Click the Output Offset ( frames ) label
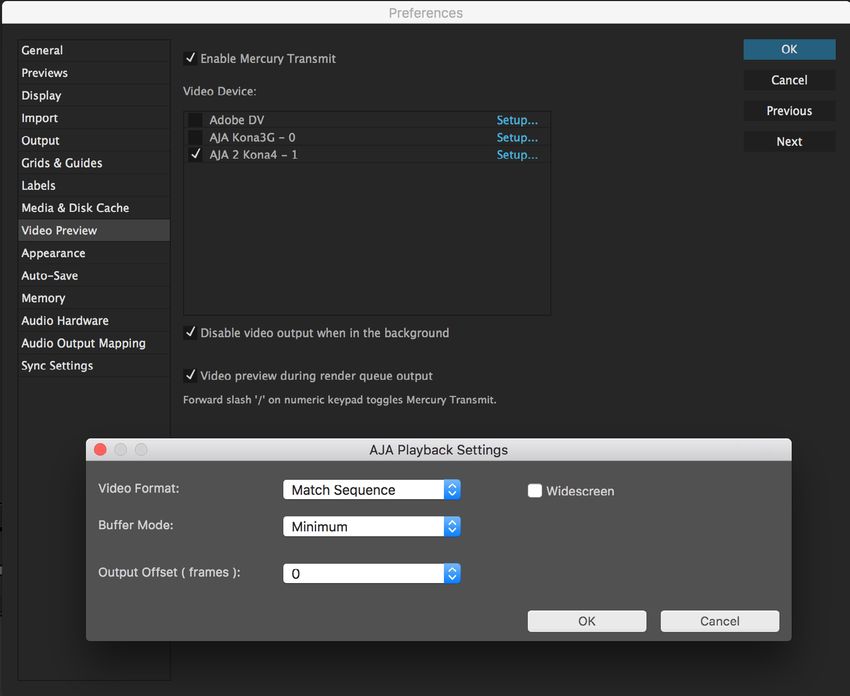 [x=169, y=572]
